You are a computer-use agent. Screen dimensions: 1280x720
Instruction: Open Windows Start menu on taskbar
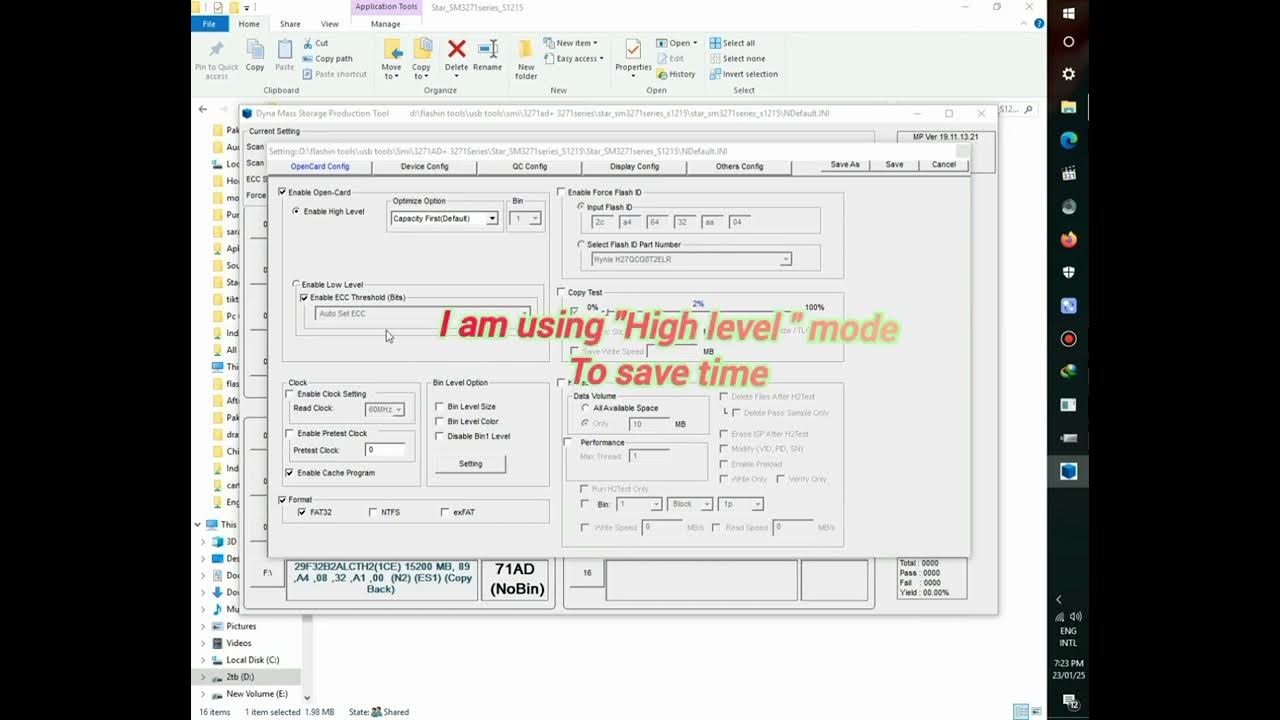click(x=1068, y=13)
